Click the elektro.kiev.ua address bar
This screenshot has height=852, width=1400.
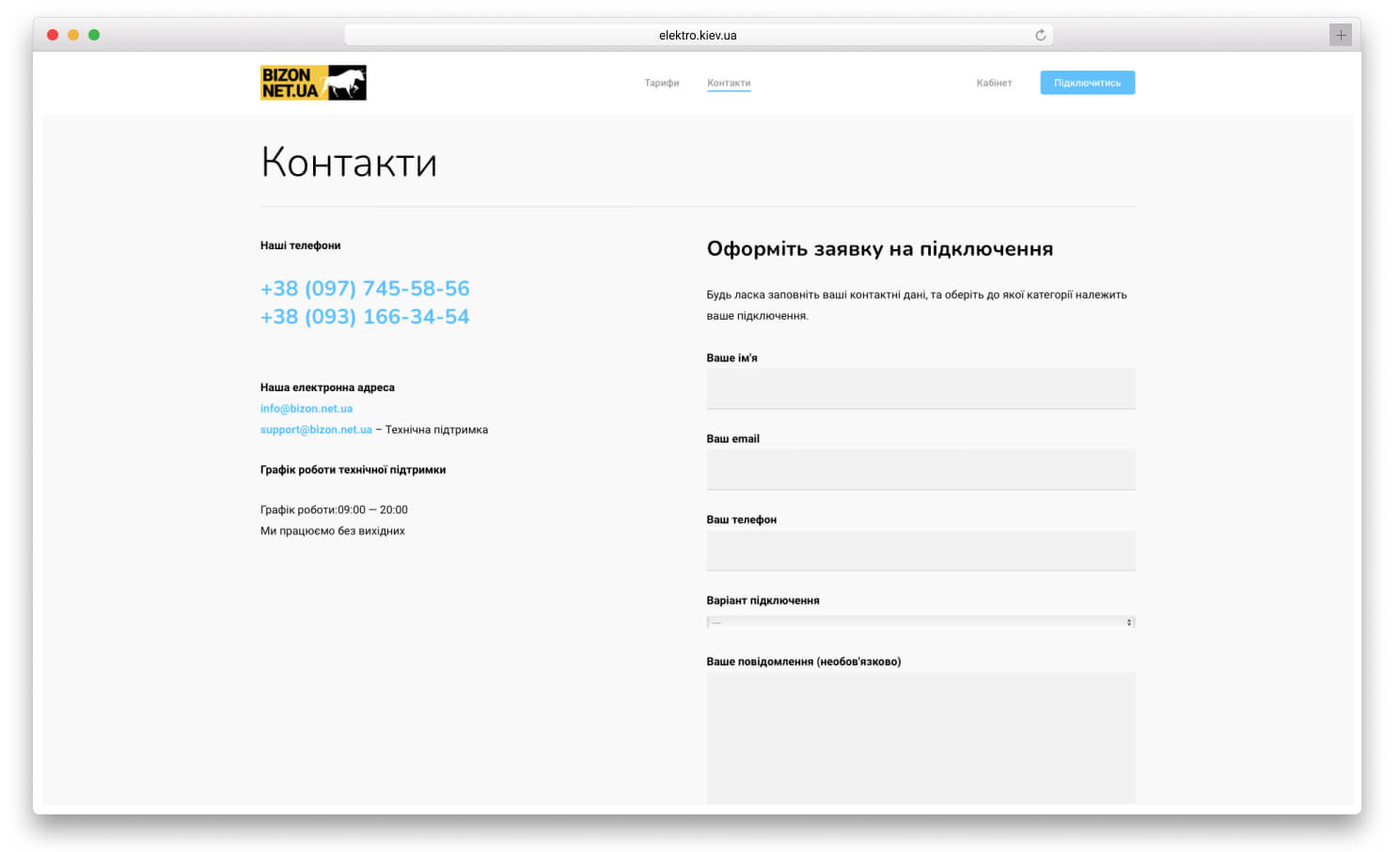click(698, 36)
